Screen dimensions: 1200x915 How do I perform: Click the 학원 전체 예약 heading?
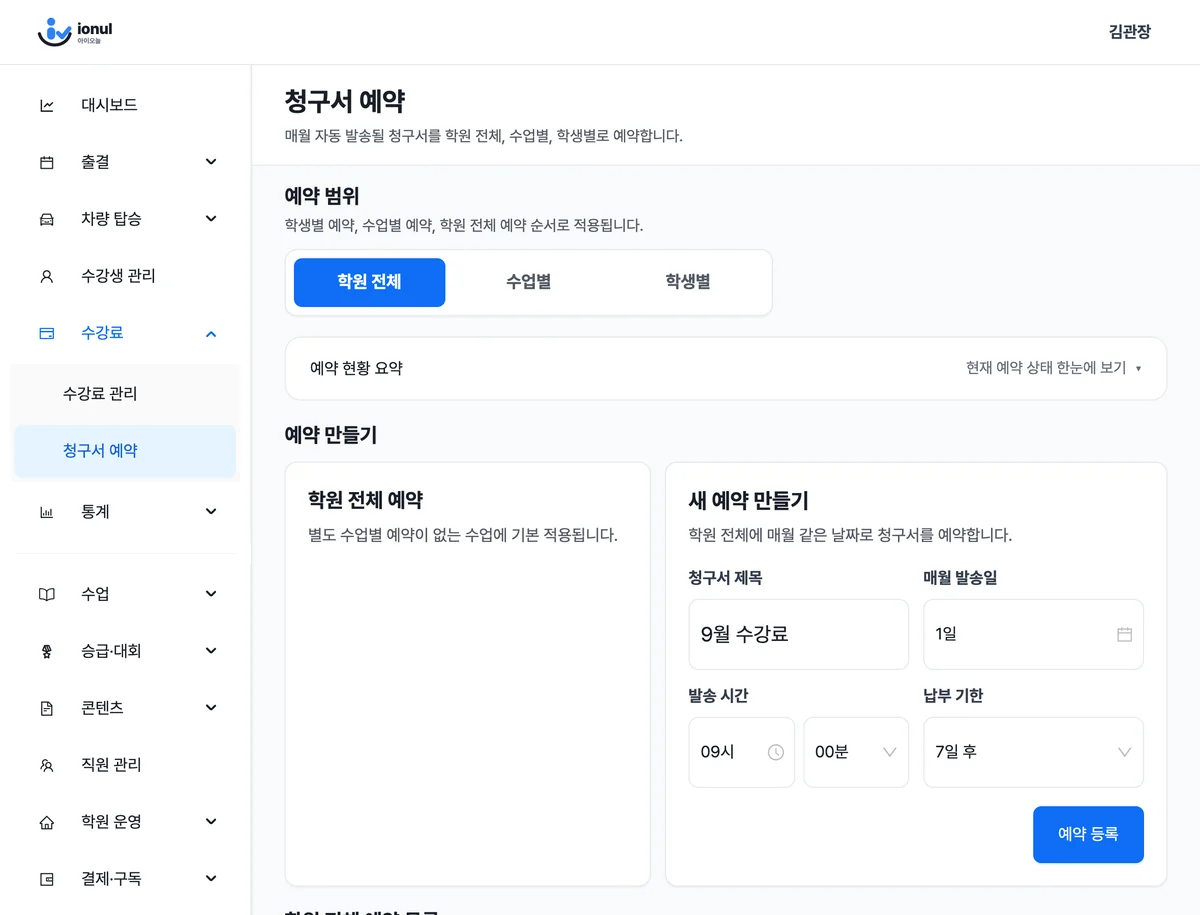click(x=365, y=500)
